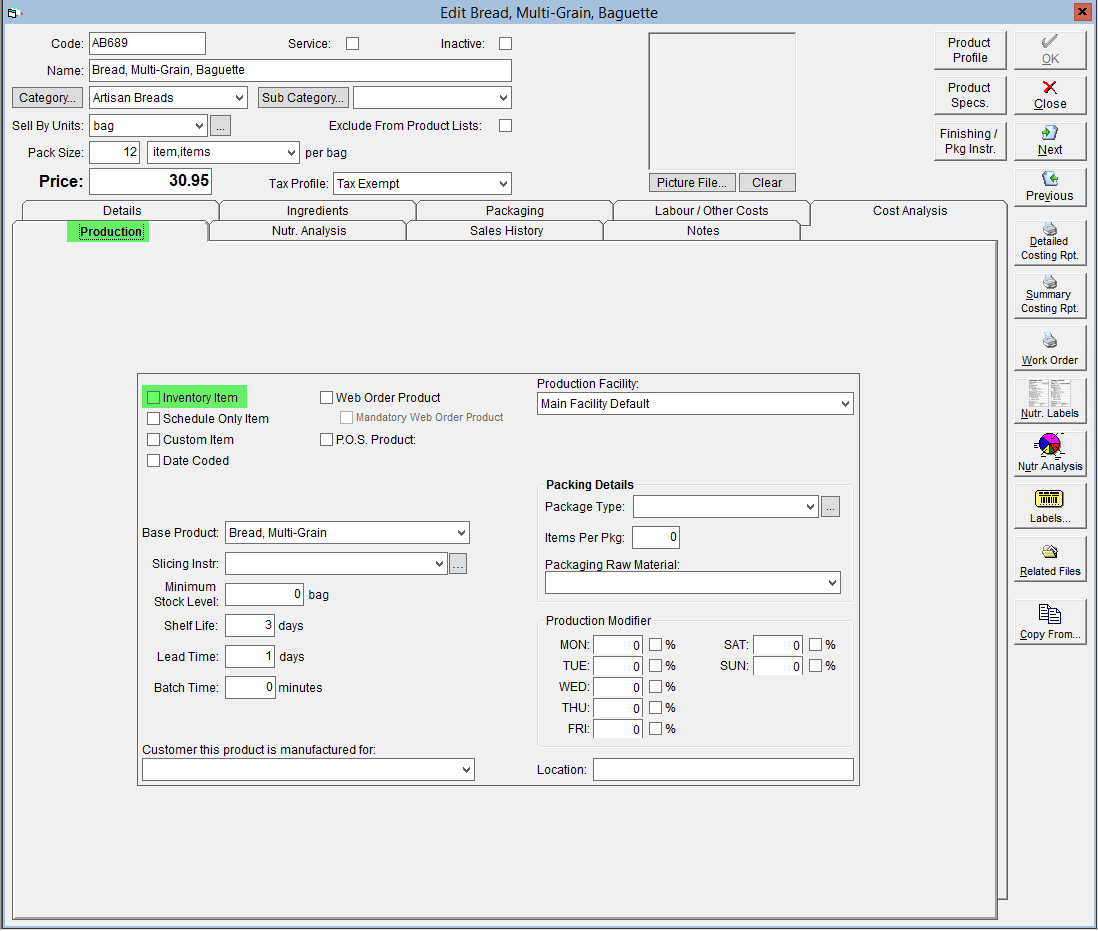Switch to the Details tab
1098x931 pixels.
pos(122,211)
